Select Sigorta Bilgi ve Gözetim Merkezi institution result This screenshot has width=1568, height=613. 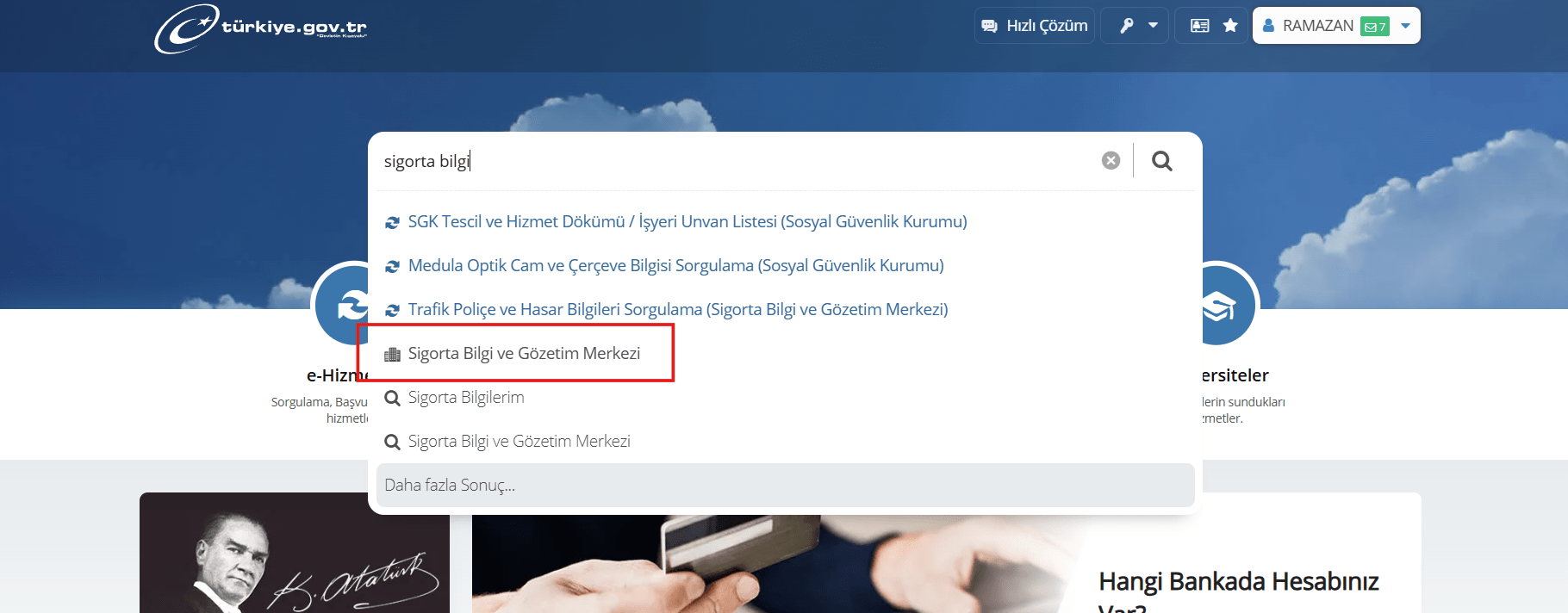point(524,354)
